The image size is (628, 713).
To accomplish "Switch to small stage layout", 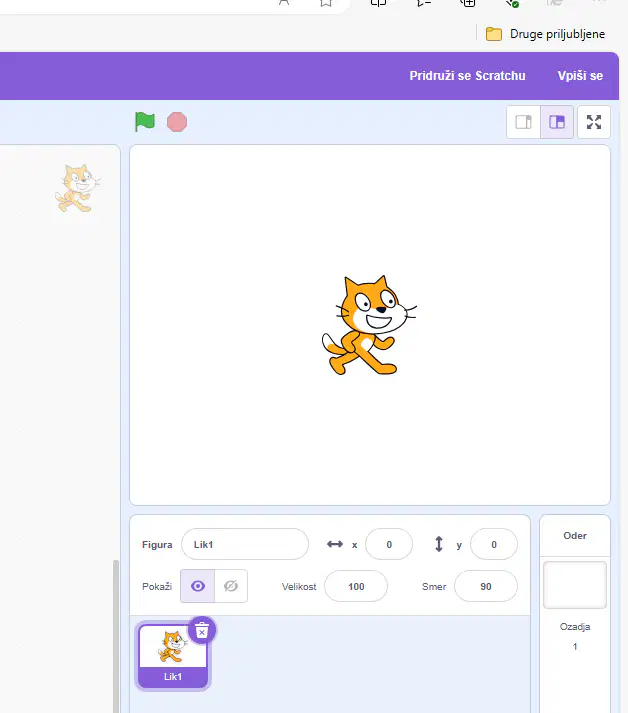I will [523, 122].
